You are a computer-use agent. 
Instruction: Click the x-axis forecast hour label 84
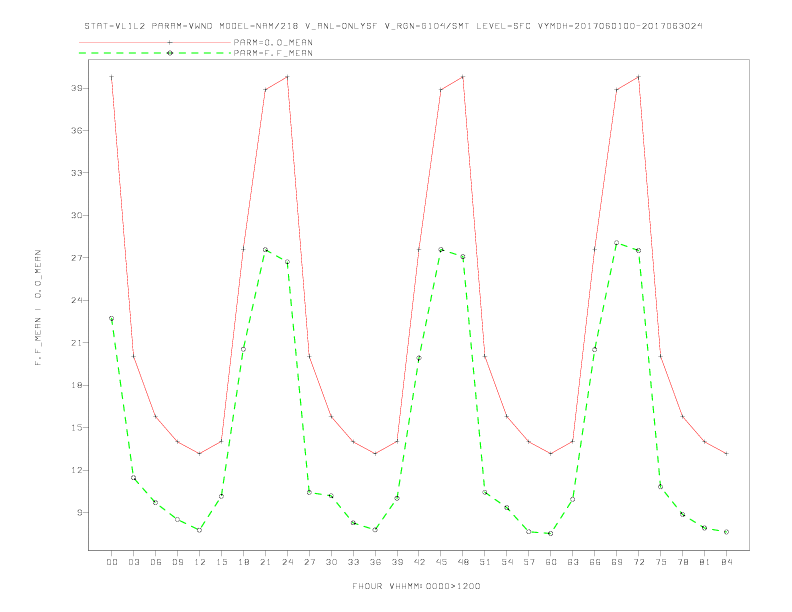coord(726,562)
